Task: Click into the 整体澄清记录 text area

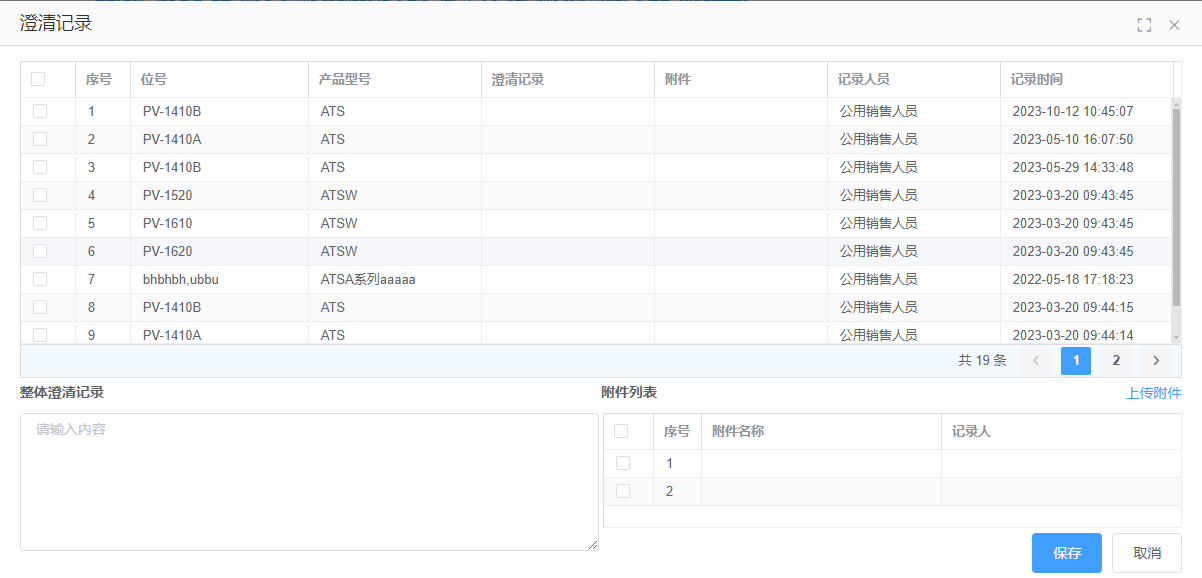Action: pyautogui.click(x=309, y=482)
